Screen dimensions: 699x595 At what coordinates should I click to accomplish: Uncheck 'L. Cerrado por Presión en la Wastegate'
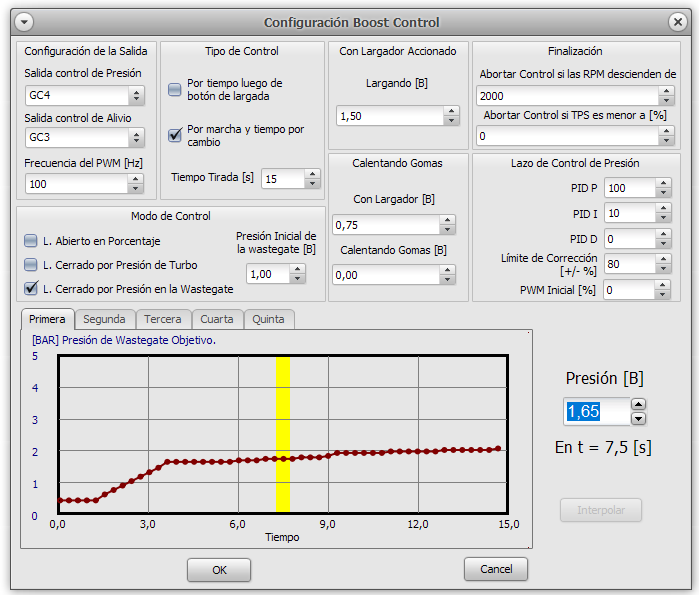click(31, 288)
